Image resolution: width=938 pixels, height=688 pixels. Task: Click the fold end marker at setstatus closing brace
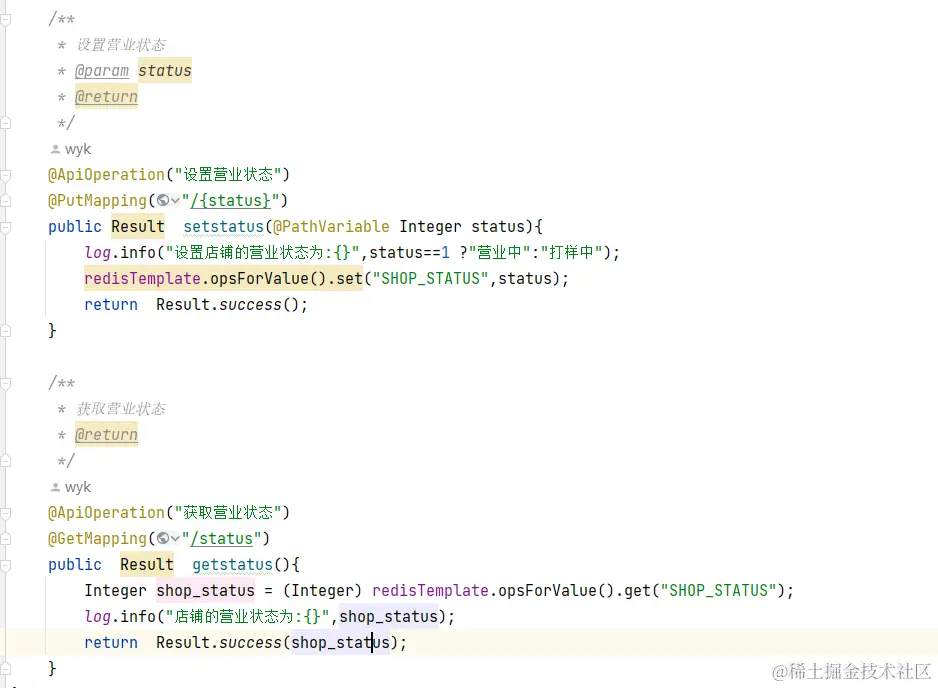point(5,330)
